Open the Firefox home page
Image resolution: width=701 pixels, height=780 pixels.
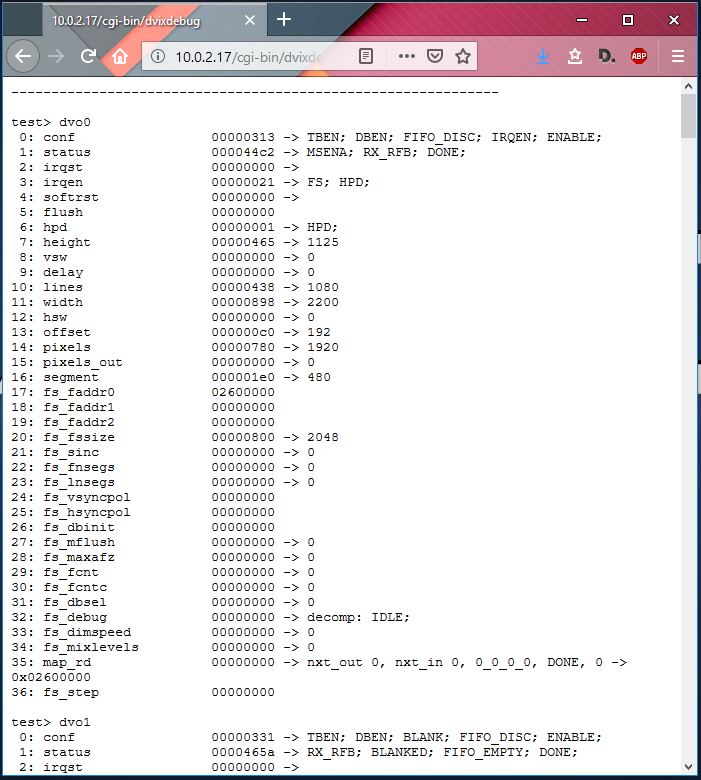pyautogui.click(x=120, y=56)
